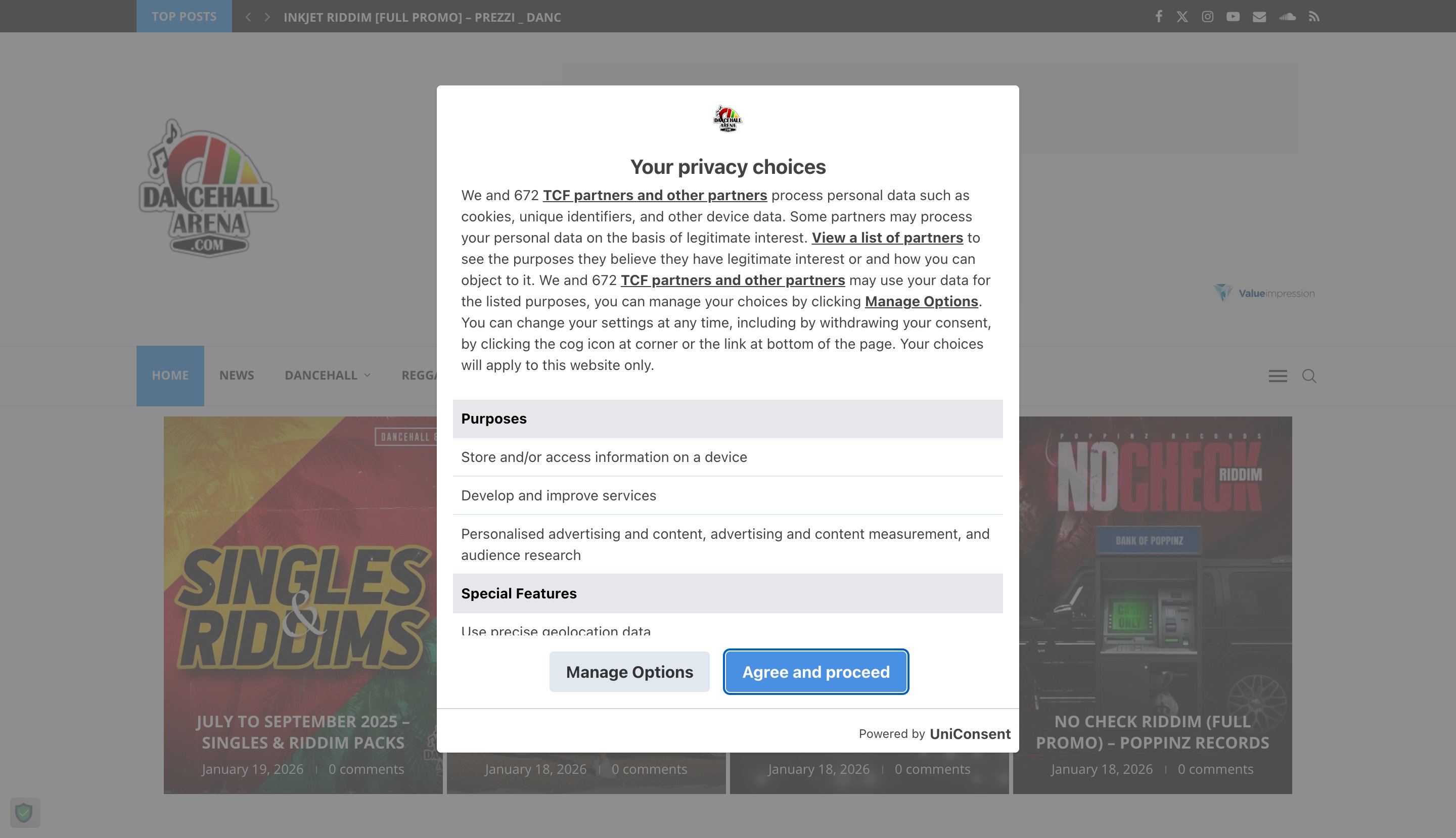Click the search magnifier icon
The image size is (1456, 838).
(x=1308, y=376)
